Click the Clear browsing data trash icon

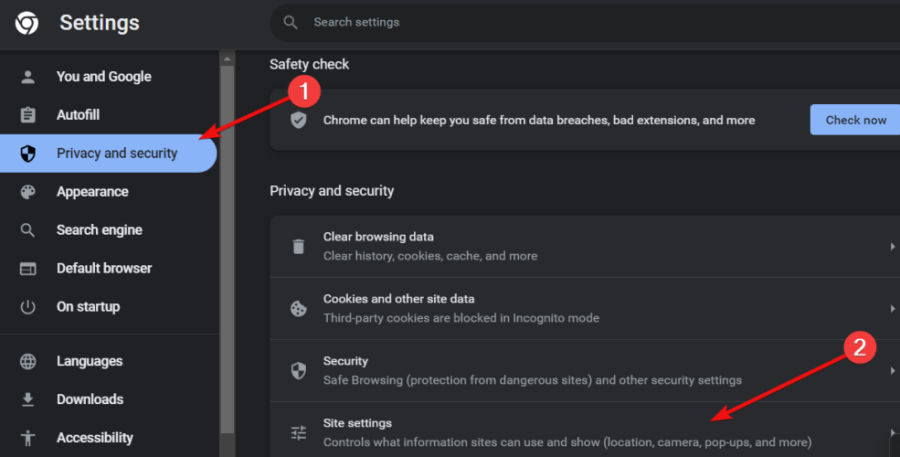pos(298,246)
